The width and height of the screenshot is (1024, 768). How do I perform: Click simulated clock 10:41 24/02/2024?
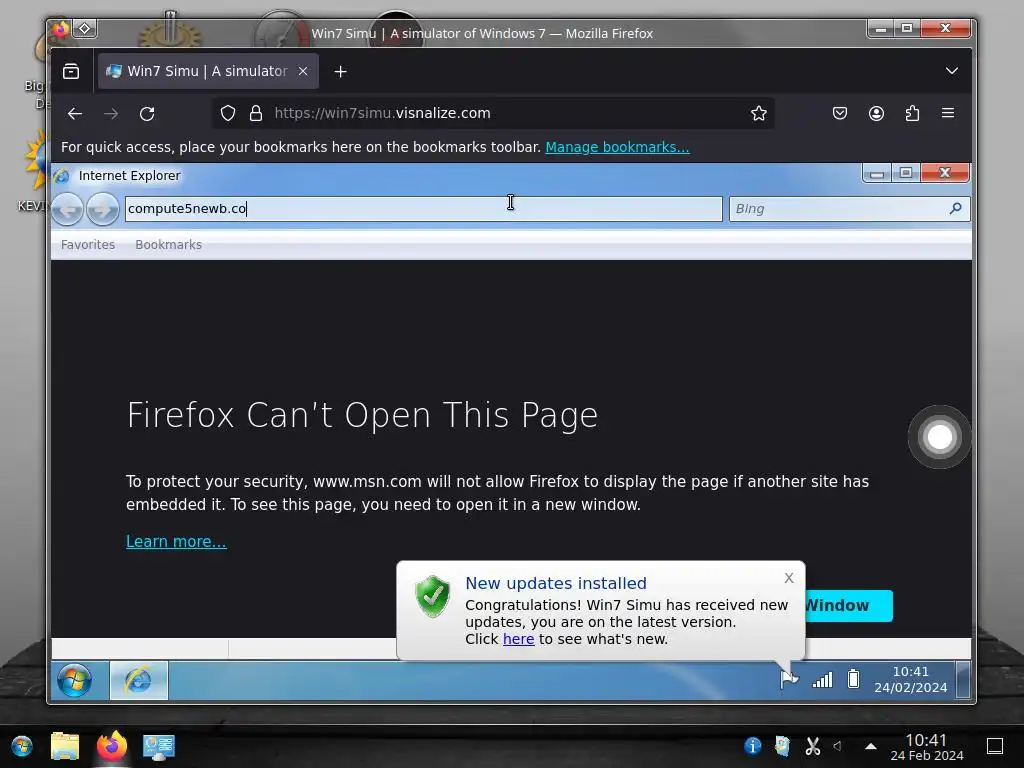pyautogui.click(x=910, y=680)
